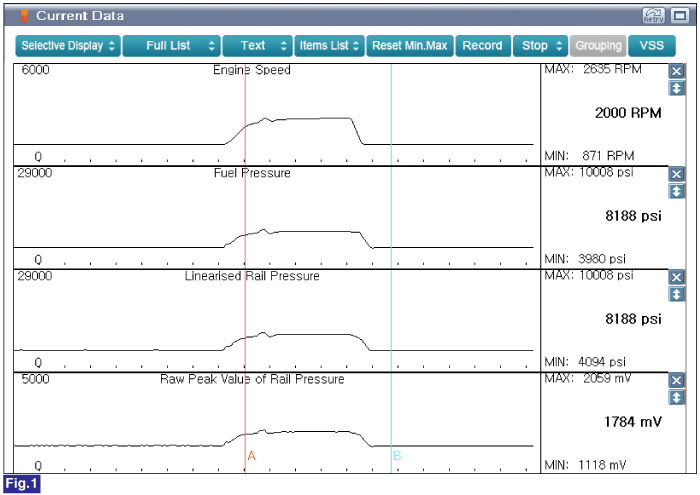Image resolution: width=700 pixels, height=495 pixels.
Task: Expand the Raw Peak Value graph vertically
Action: click(x=676, y=397)
